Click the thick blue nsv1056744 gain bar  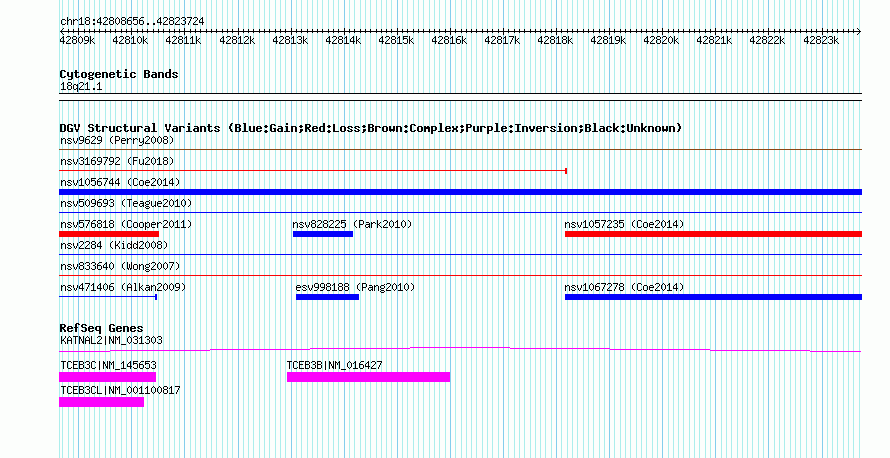[461, 192]
